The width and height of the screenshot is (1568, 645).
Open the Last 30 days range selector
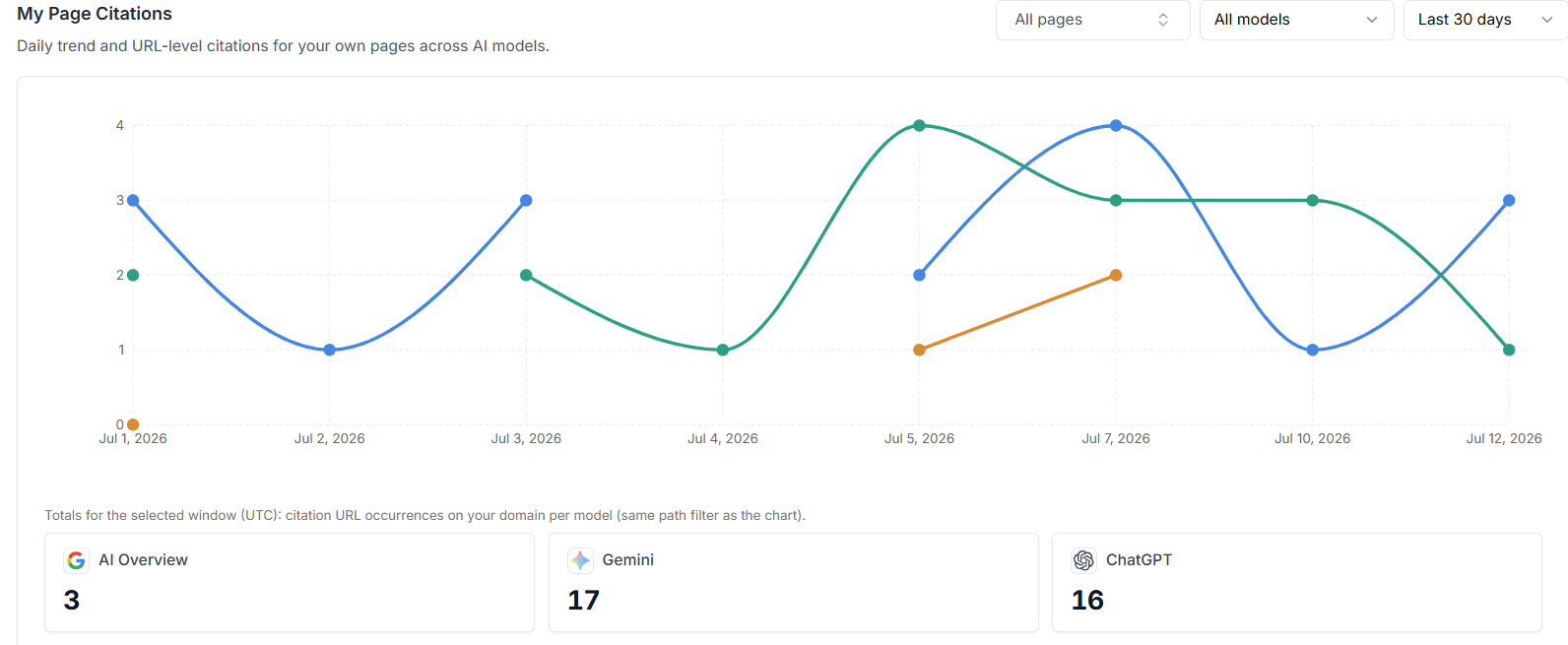click(1485, 20)
